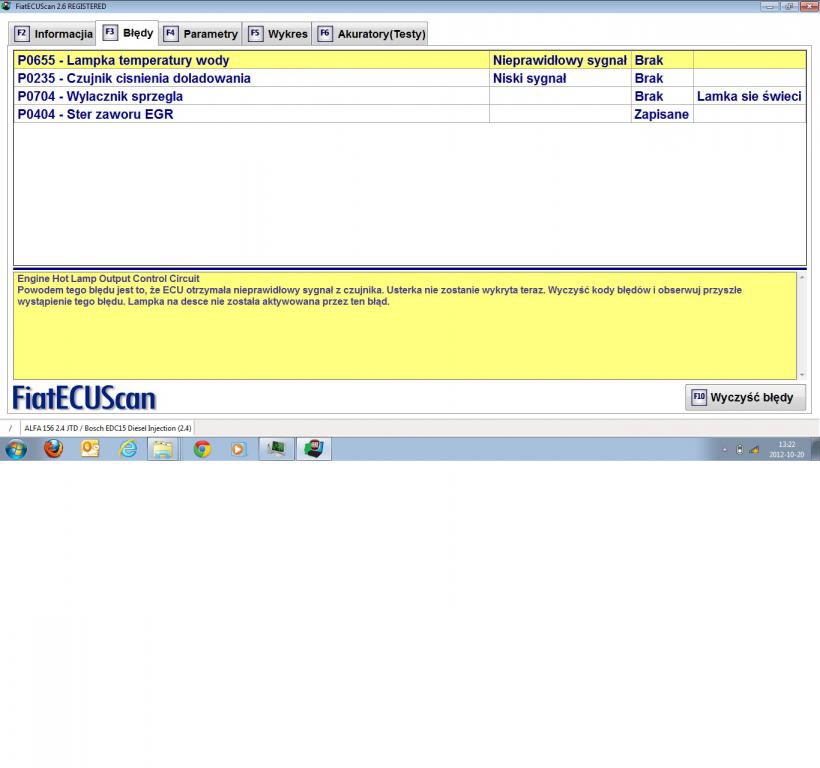Click the 'Zapisane' status cell

point(662,114)
